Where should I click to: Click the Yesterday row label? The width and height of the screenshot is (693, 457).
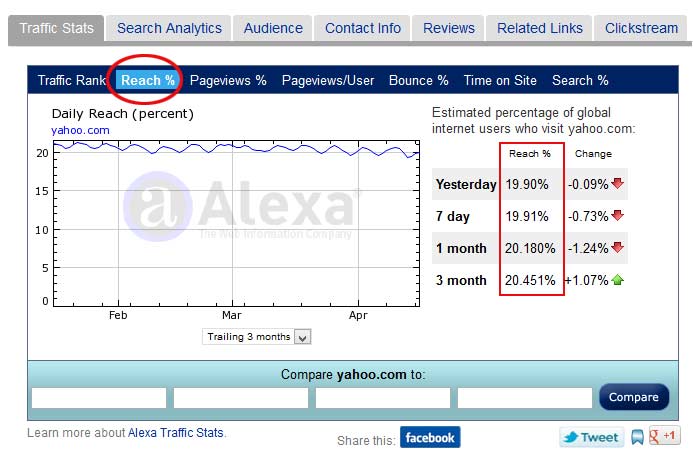tap(466, 184)
